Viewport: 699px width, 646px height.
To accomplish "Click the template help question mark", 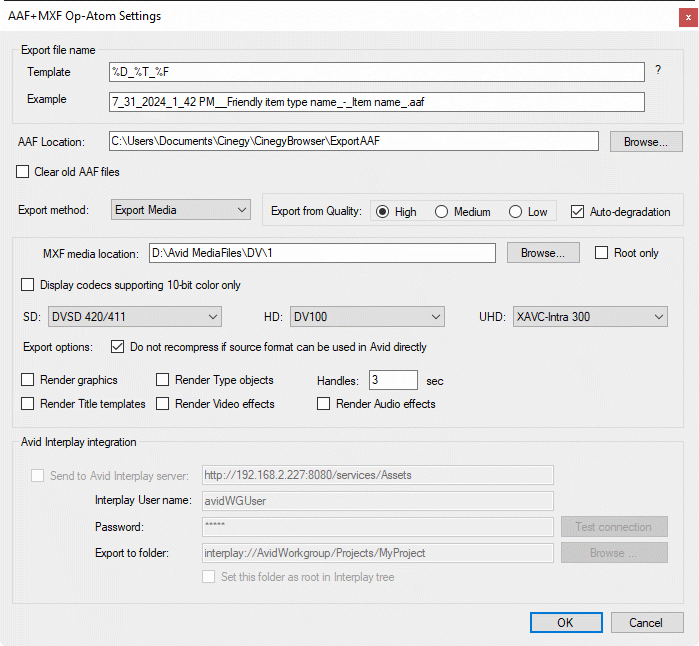I will [x=658, y=70].
